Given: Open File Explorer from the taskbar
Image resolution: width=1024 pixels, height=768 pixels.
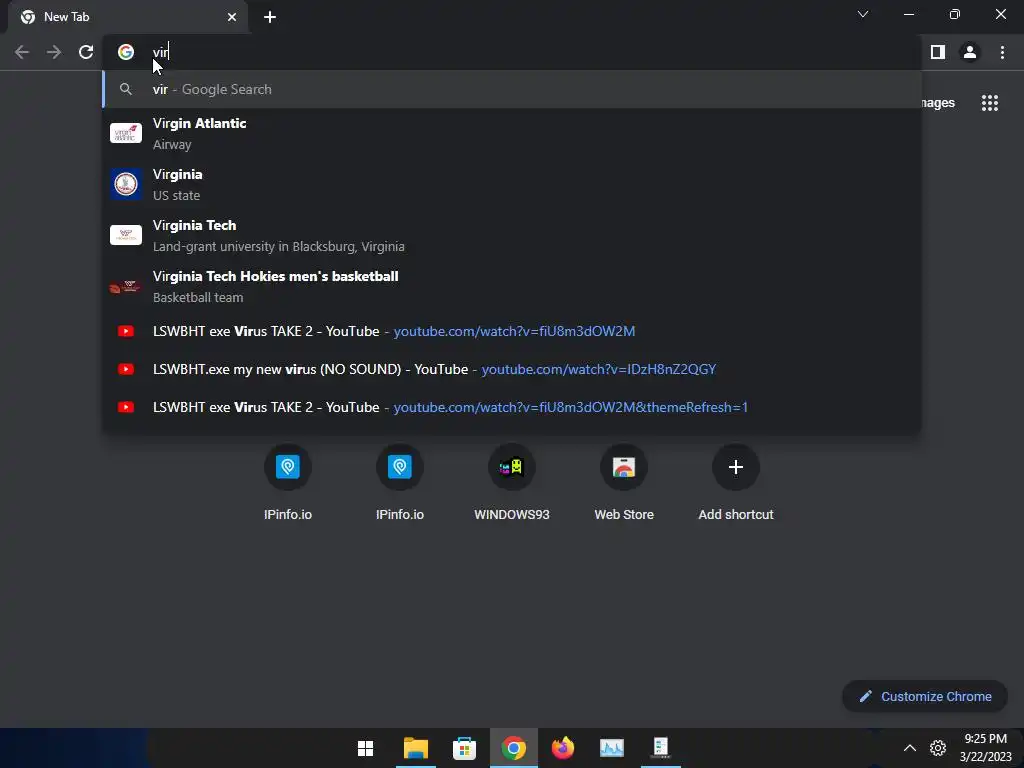Looking at the screenshot, I should 415,748.
